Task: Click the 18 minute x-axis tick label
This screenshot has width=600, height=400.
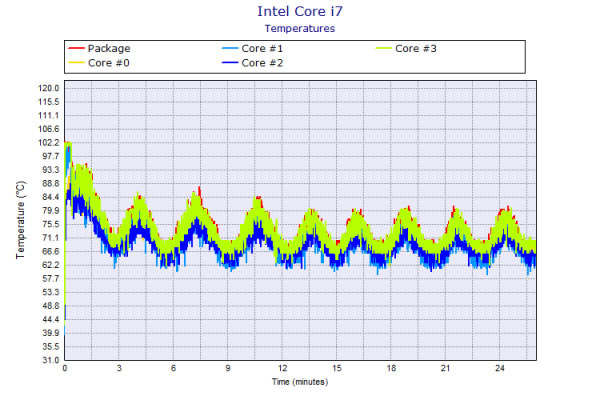Action: coord(391,368)
